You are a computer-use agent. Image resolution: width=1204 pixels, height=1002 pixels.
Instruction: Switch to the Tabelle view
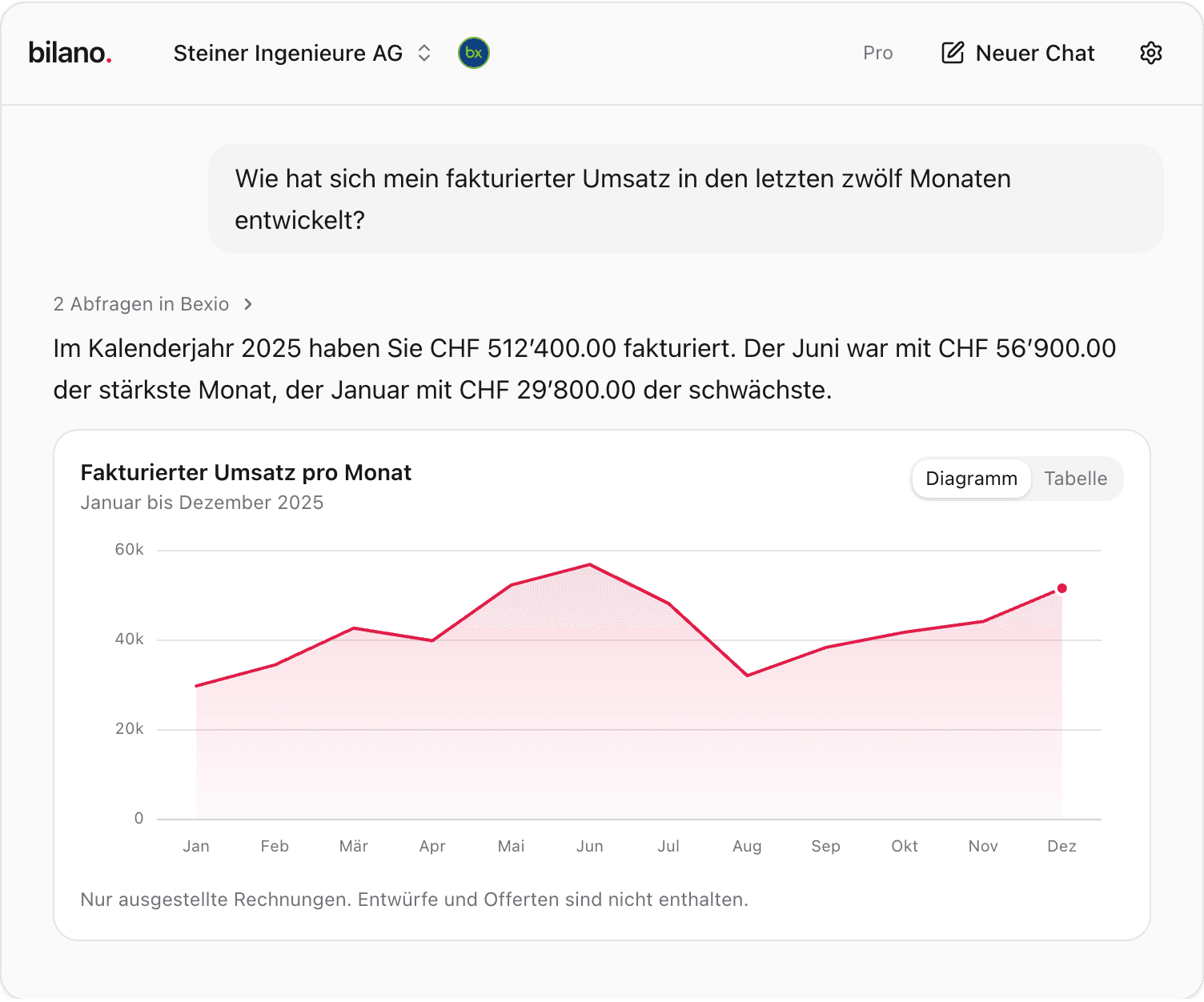pos(1076,479)
